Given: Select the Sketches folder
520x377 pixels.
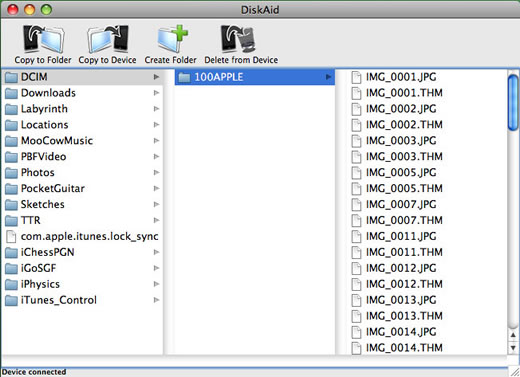Looking at the screenshot, I should point(82,204).
